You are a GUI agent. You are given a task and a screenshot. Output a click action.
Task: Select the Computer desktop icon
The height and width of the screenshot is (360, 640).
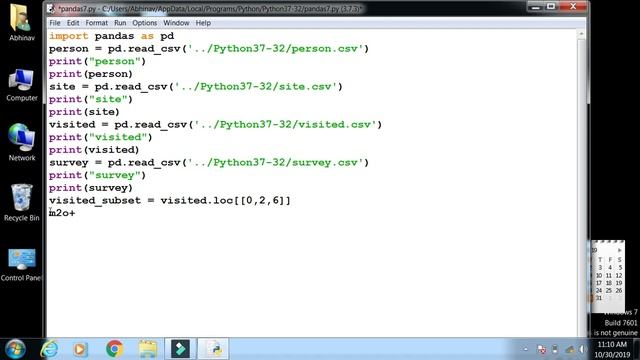pos(22,85)
